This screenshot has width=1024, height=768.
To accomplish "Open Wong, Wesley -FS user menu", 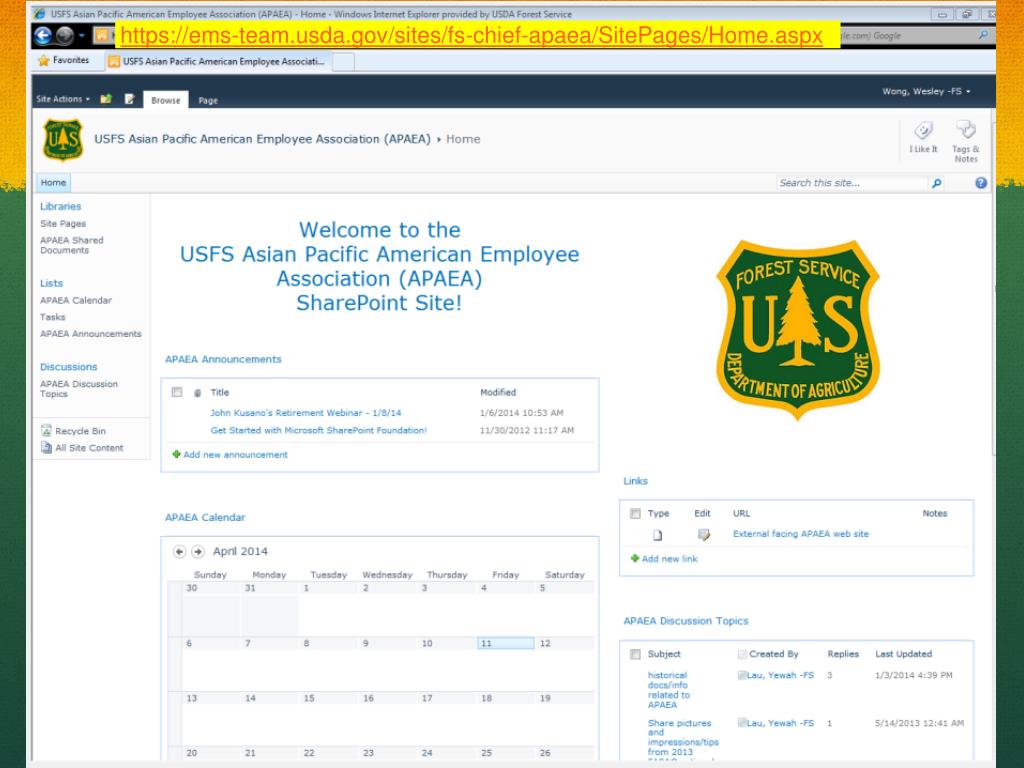I will (x=926, y=91).
